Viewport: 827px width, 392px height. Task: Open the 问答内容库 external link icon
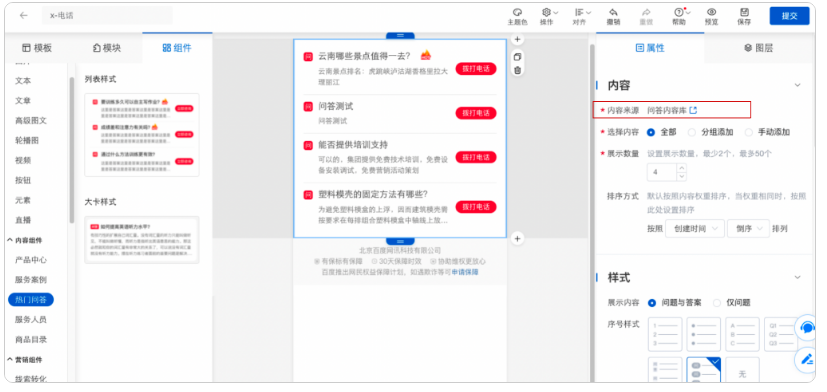694,110
